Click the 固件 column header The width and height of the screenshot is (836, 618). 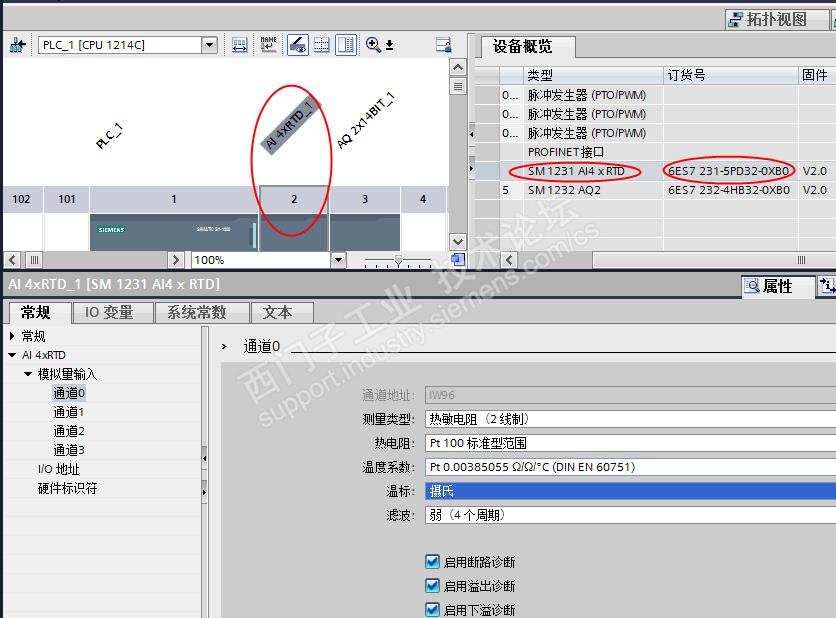[817, 75]
